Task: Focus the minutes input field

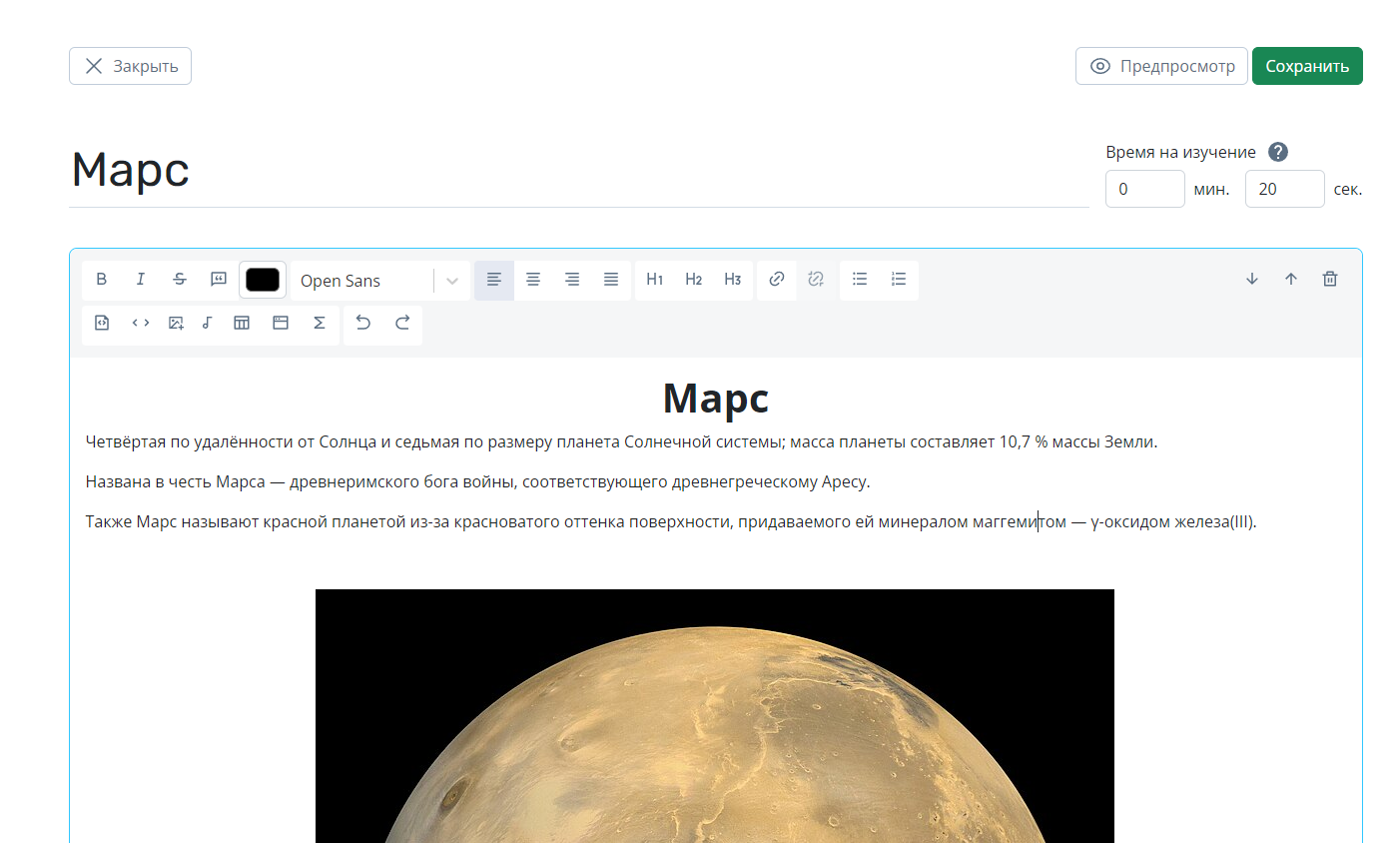Action: pos(1145,189)
